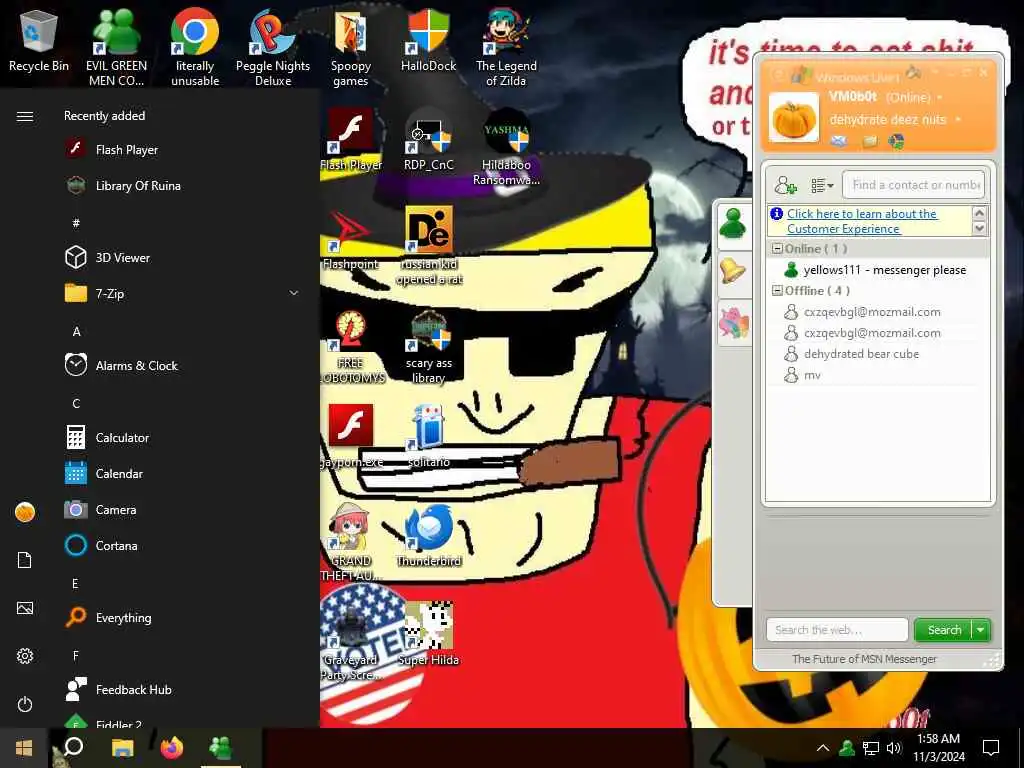Open EVIL GREEN MEN CO... desktop shortcut
Image resolution: width=1024 pixels, height=768 pixels.
[x=116, y=47]
